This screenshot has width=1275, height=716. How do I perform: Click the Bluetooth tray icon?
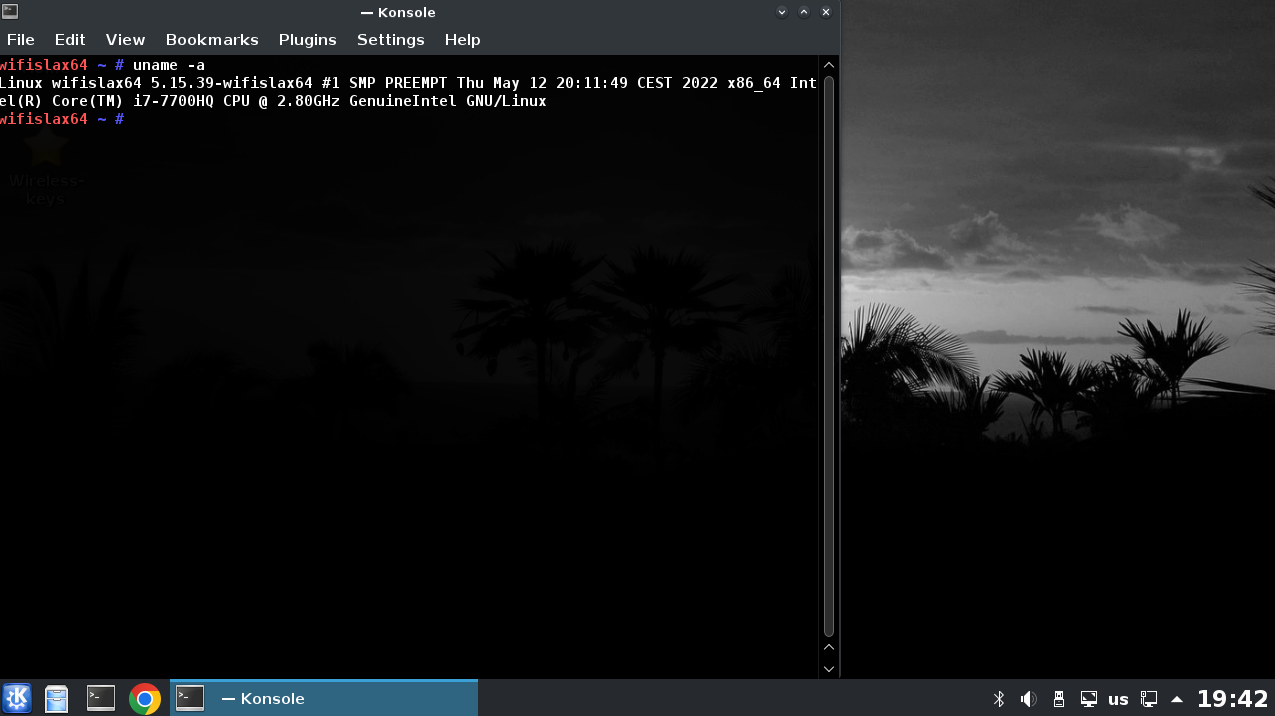pos(998,699)
